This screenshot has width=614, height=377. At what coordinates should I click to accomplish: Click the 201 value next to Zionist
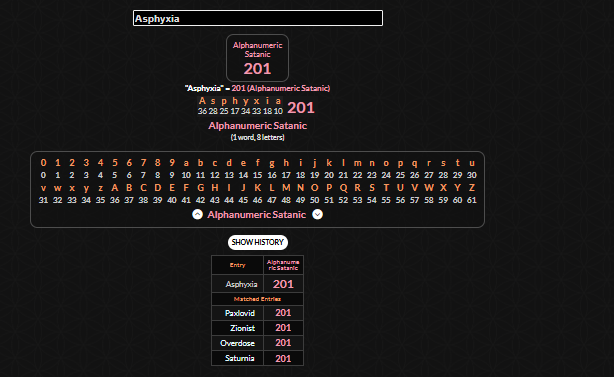point(283,328)
